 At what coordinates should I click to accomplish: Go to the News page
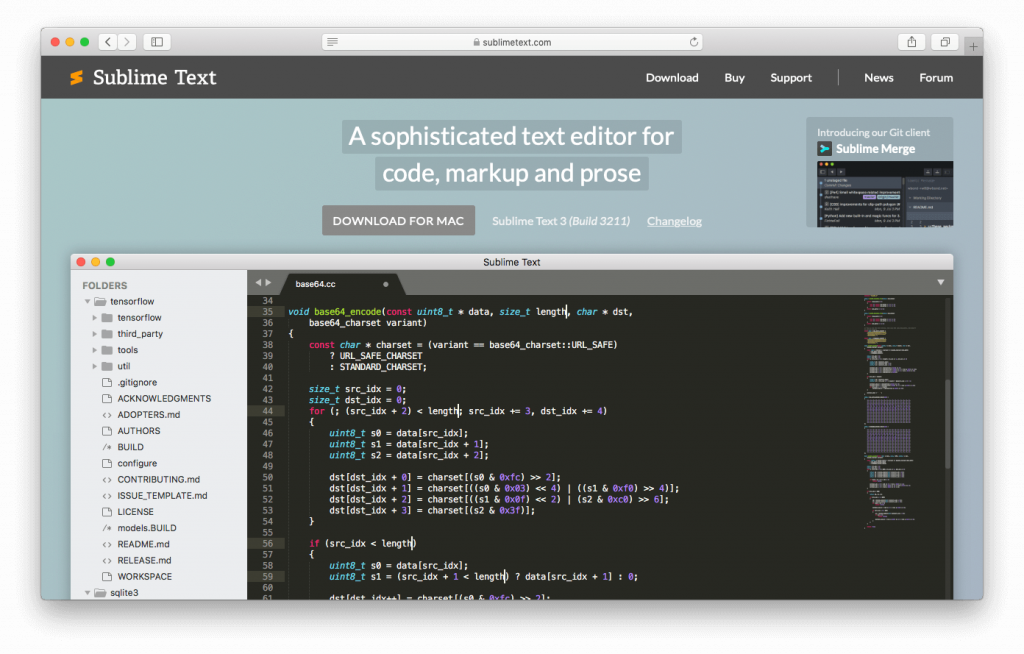pos(878,78)
